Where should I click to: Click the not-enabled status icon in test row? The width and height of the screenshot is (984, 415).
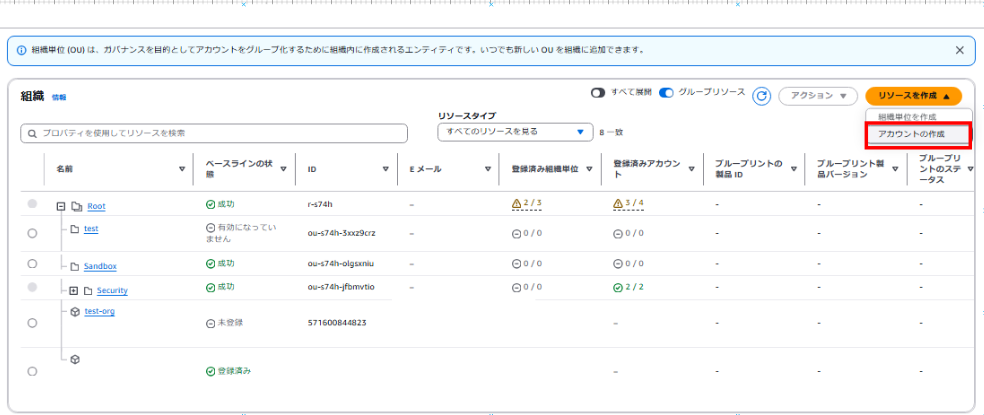(x=210, y=227)
